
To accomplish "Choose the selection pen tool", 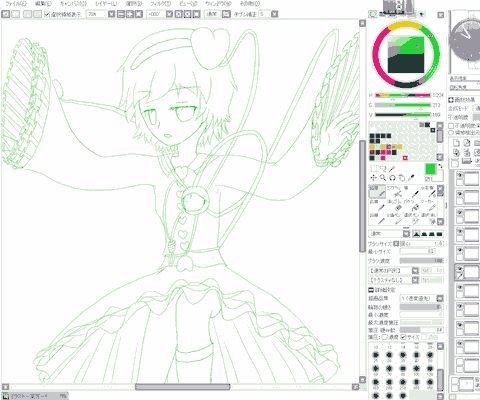I will [x=411, y=219].
